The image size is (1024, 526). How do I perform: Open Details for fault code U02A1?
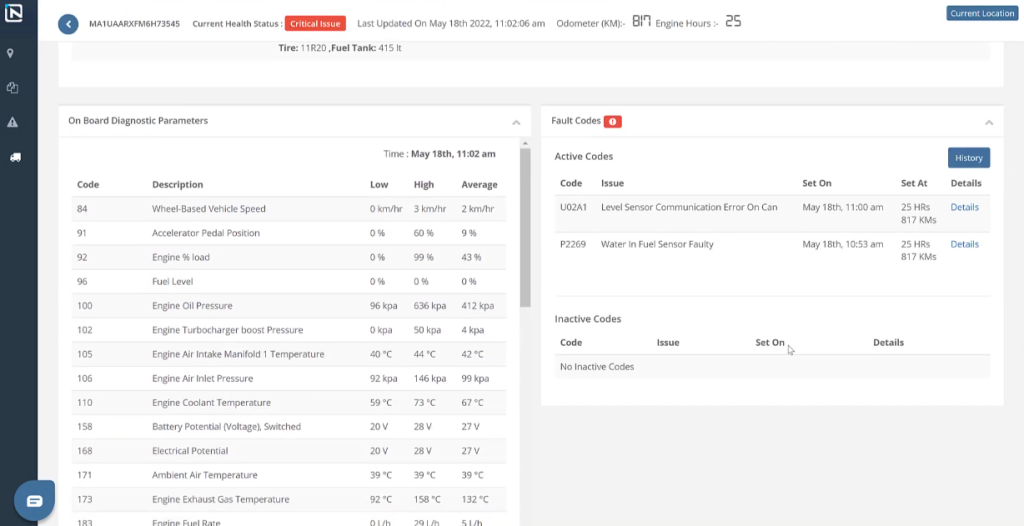[x=964, y=207]
